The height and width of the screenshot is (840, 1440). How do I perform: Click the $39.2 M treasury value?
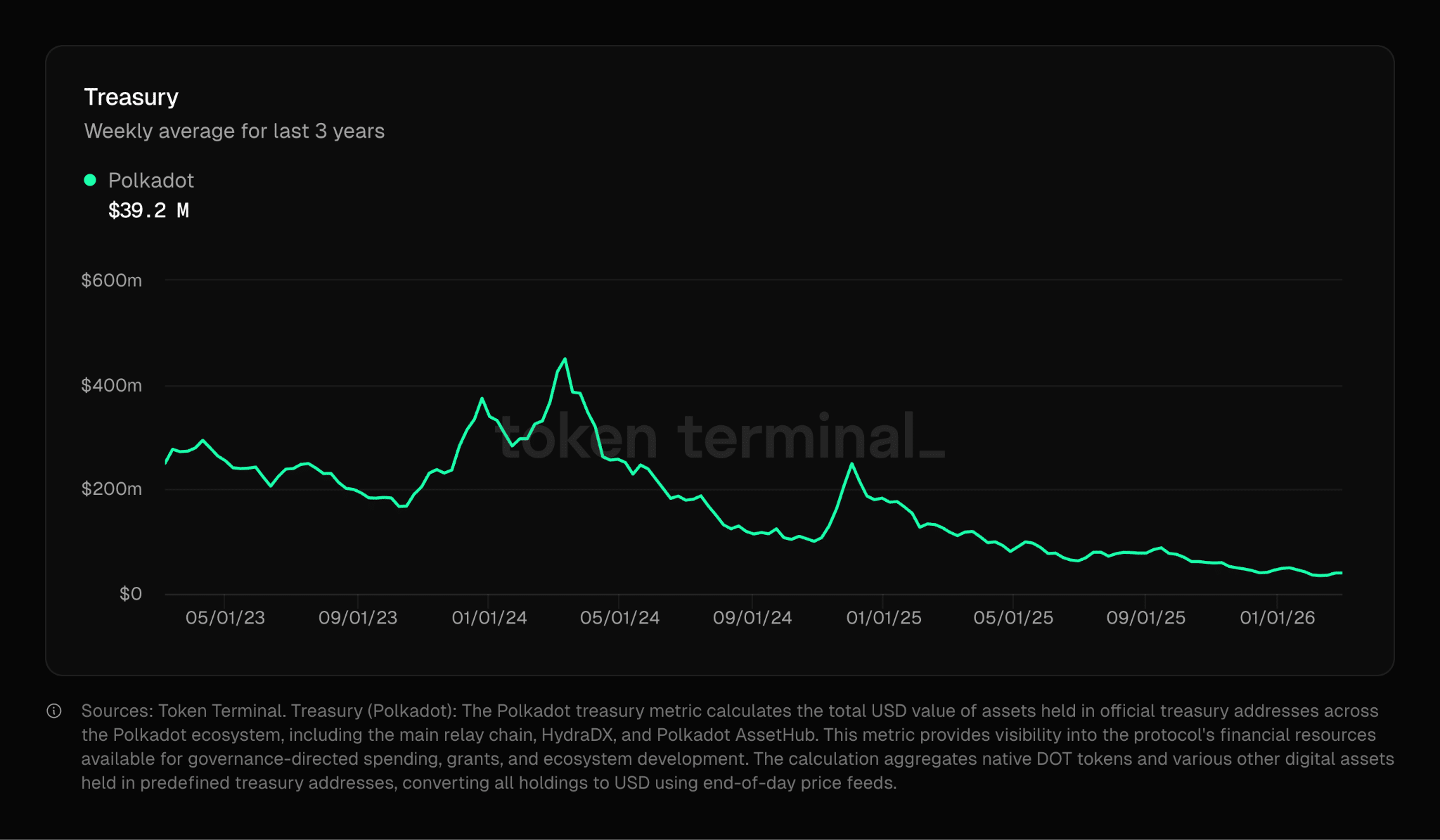point(148,210)
